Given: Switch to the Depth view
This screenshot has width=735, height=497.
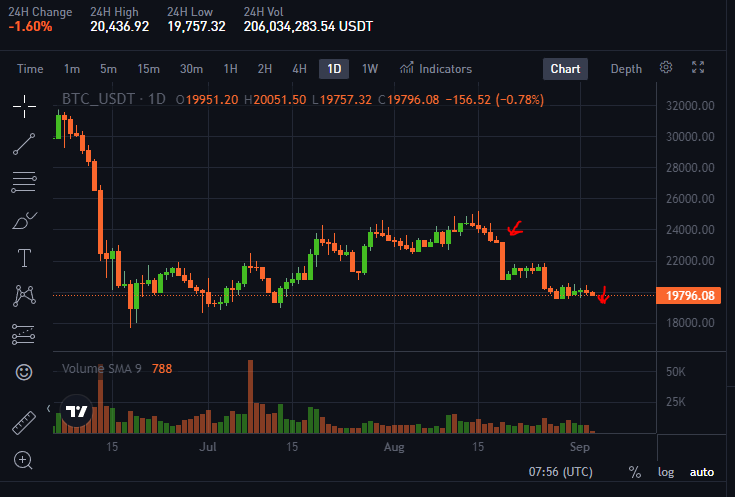Looking at the screenshot, I should tap(626, 69).
